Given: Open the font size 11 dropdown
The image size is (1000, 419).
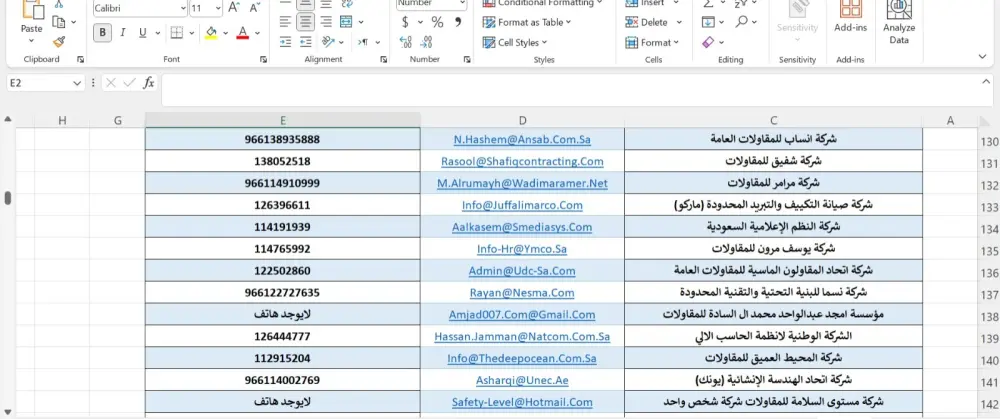Looking at the screenshot, I should pos(218,8).
